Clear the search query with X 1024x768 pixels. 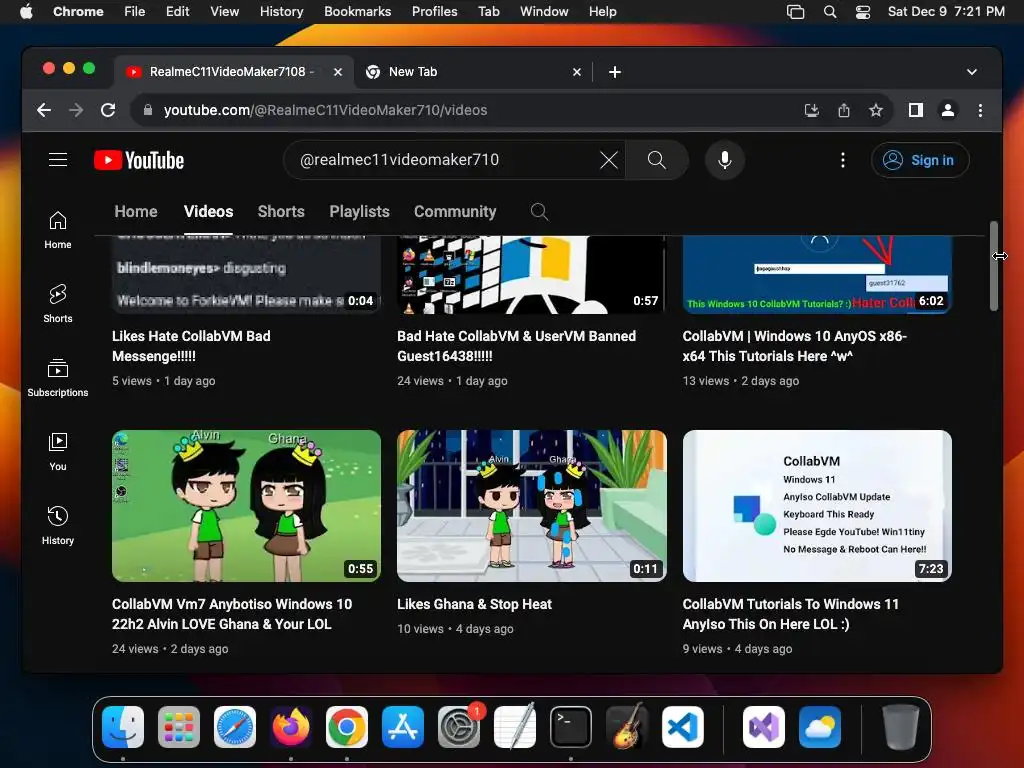[609, 160]
